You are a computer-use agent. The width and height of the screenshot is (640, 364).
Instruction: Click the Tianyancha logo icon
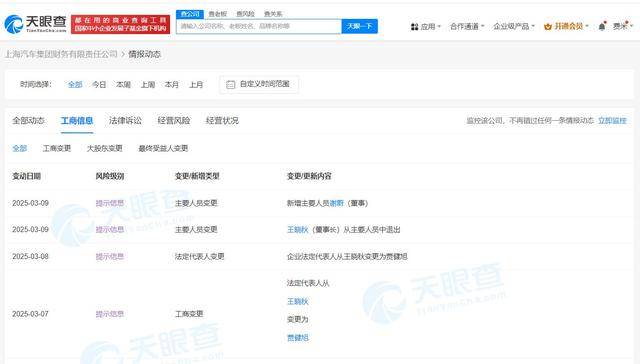pyautogui.click(x=14, y=24)
